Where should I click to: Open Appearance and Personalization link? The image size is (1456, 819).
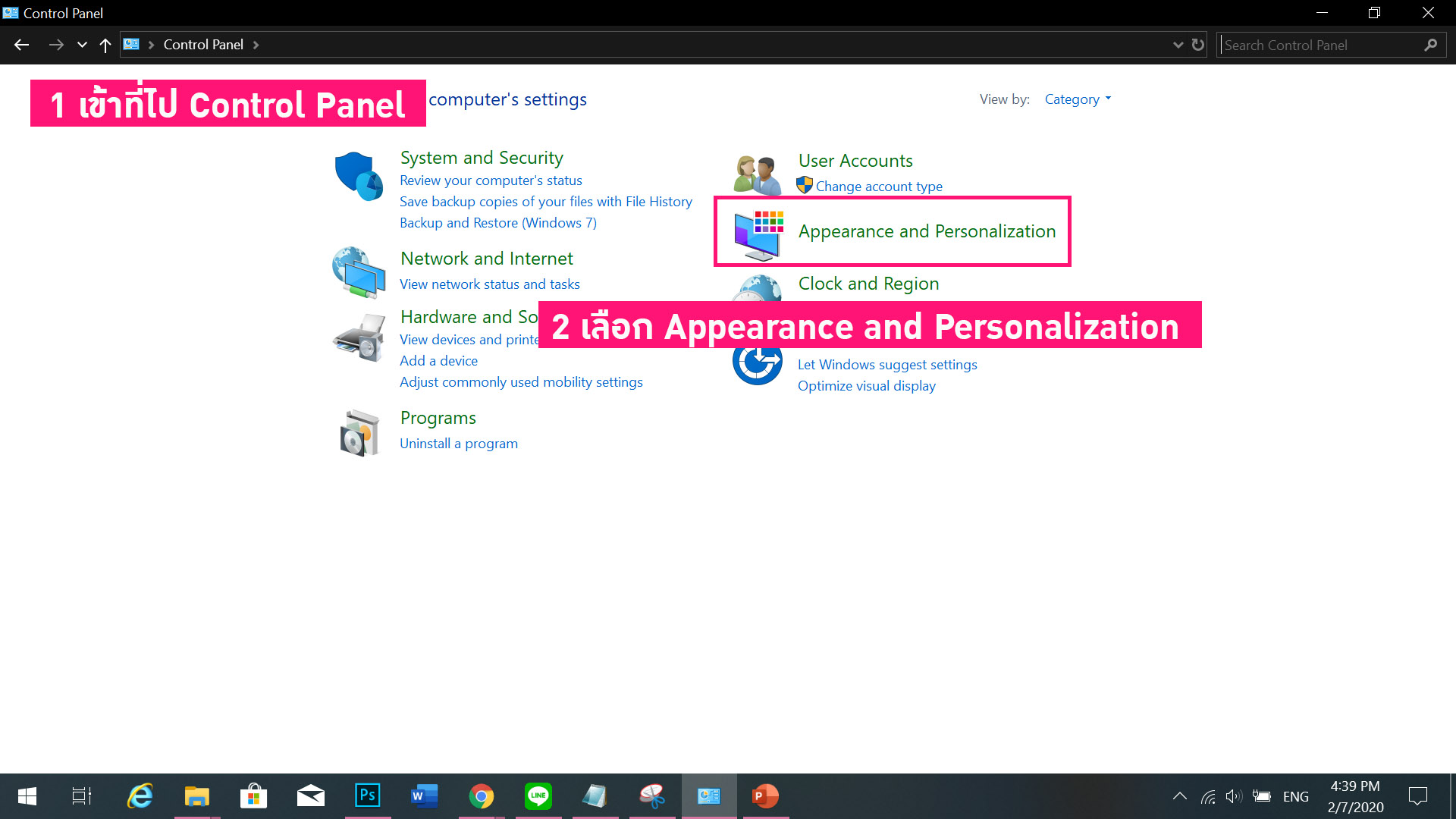click(x=927, y=231)
